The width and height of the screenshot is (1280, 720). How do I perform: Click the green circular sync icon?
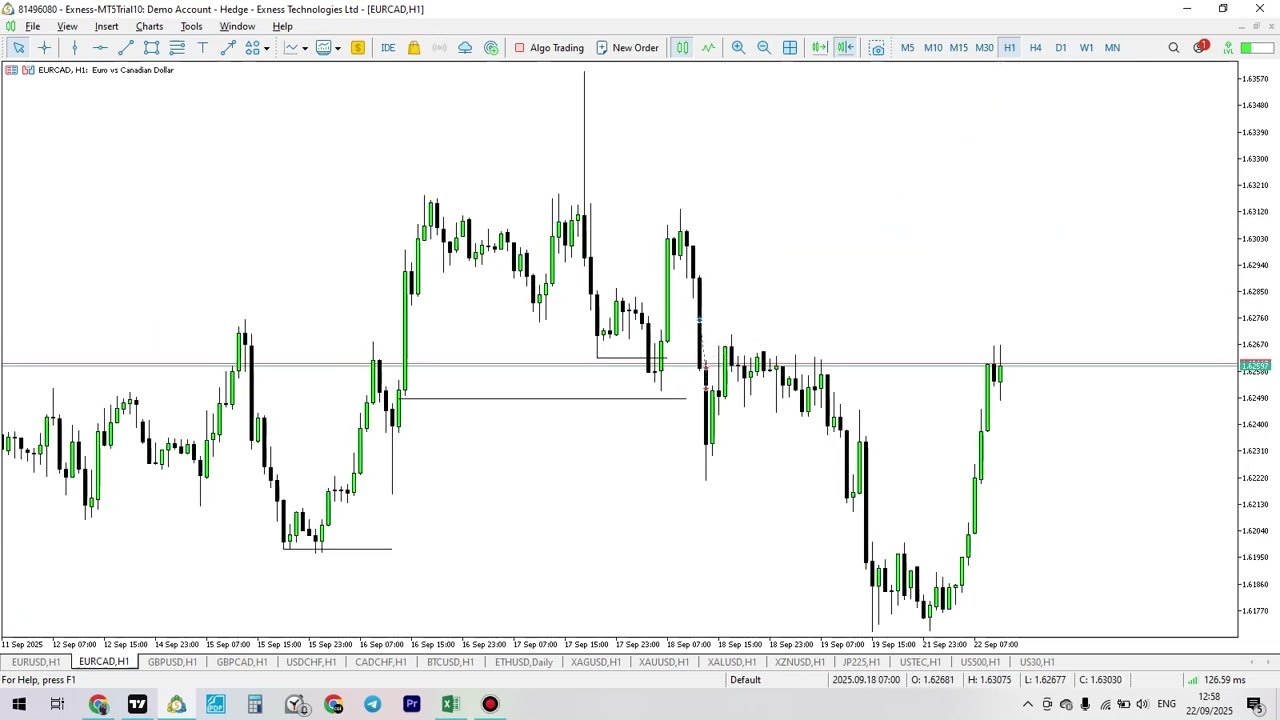coord(491,48)
